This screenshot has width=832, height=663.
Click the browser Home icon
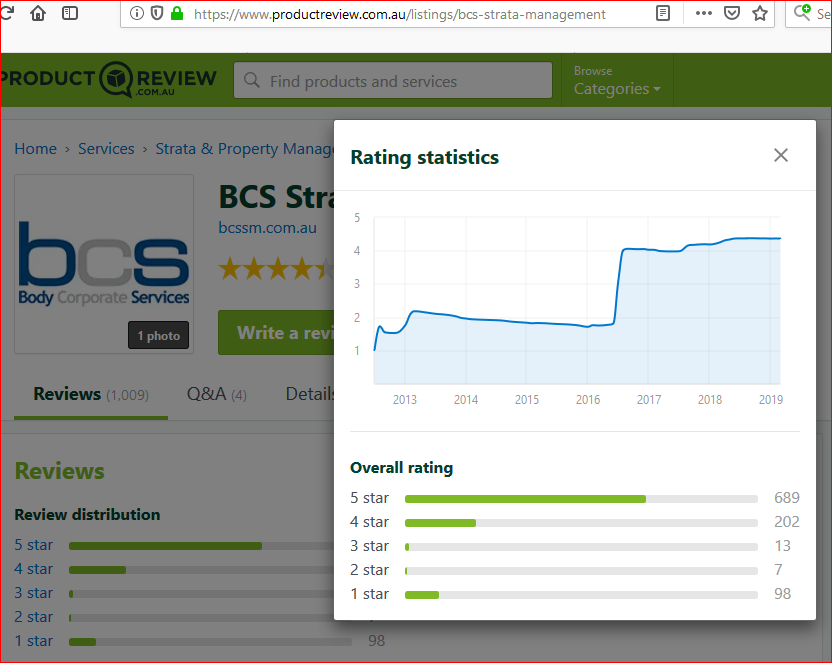pyautogui.click(x=38, y=14)
